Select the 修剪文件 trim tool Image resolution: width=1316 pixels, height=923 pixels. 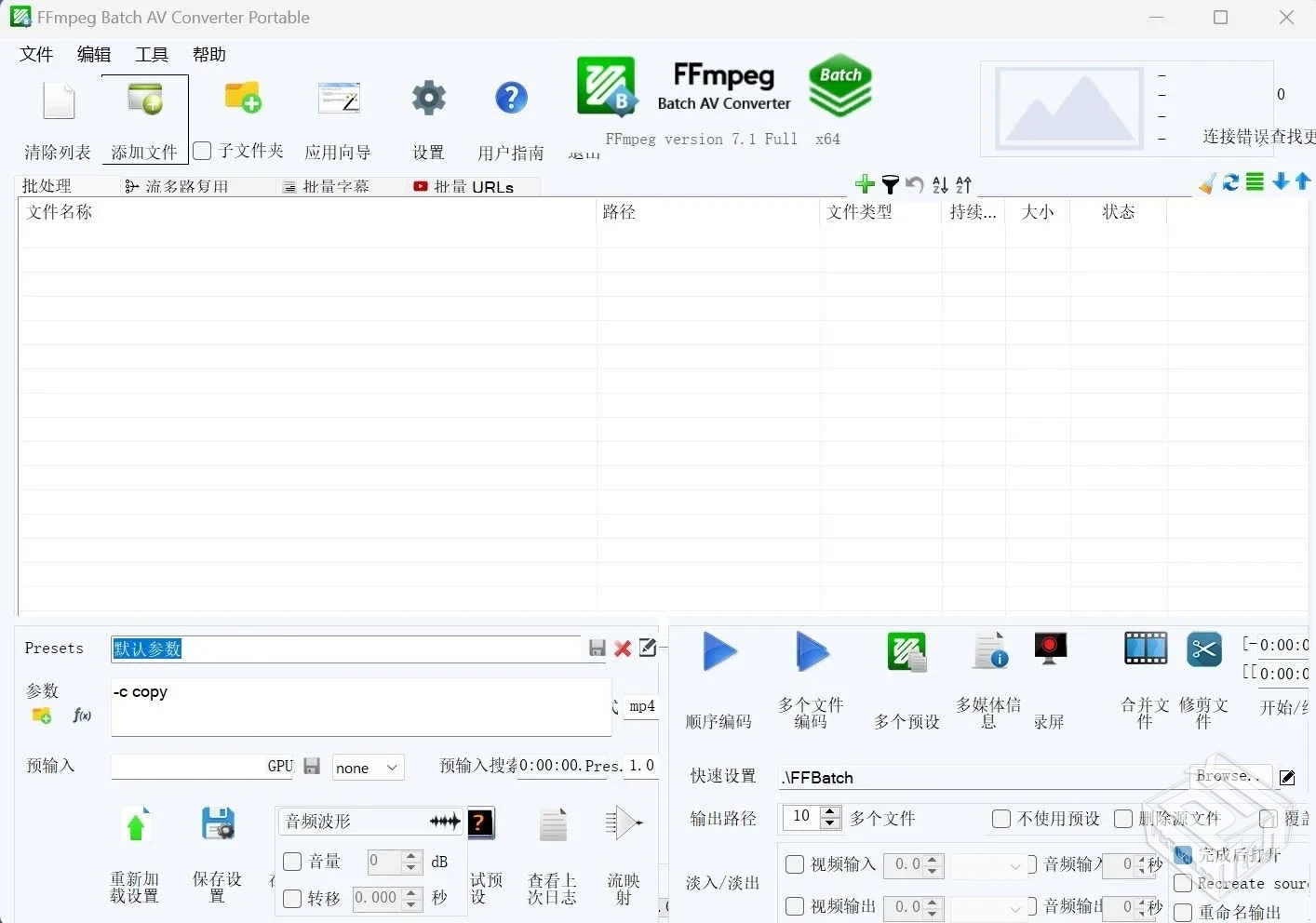[x=1202, y=649]
